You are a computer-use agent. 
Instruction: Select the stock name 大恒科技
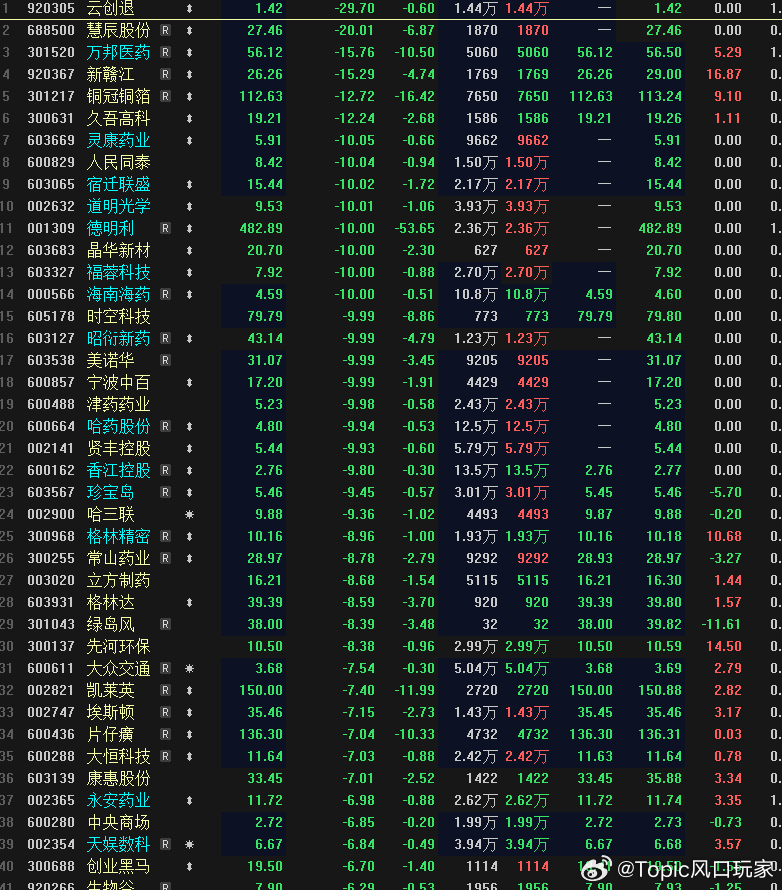[x=119, y=757]
